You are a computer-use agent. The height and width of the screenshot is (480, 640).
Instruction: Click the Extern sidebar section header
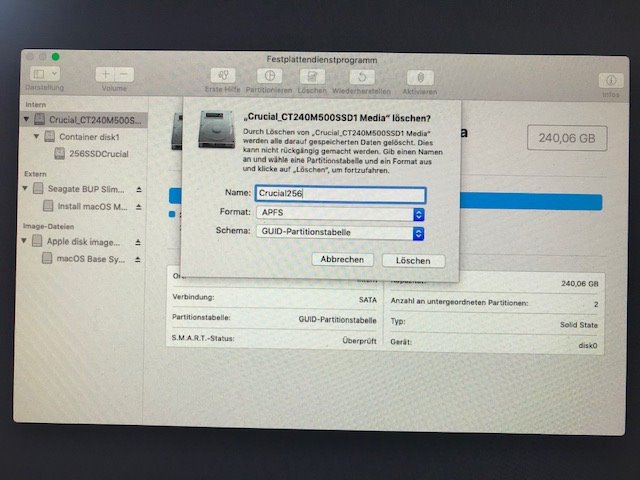pos(35,174)
